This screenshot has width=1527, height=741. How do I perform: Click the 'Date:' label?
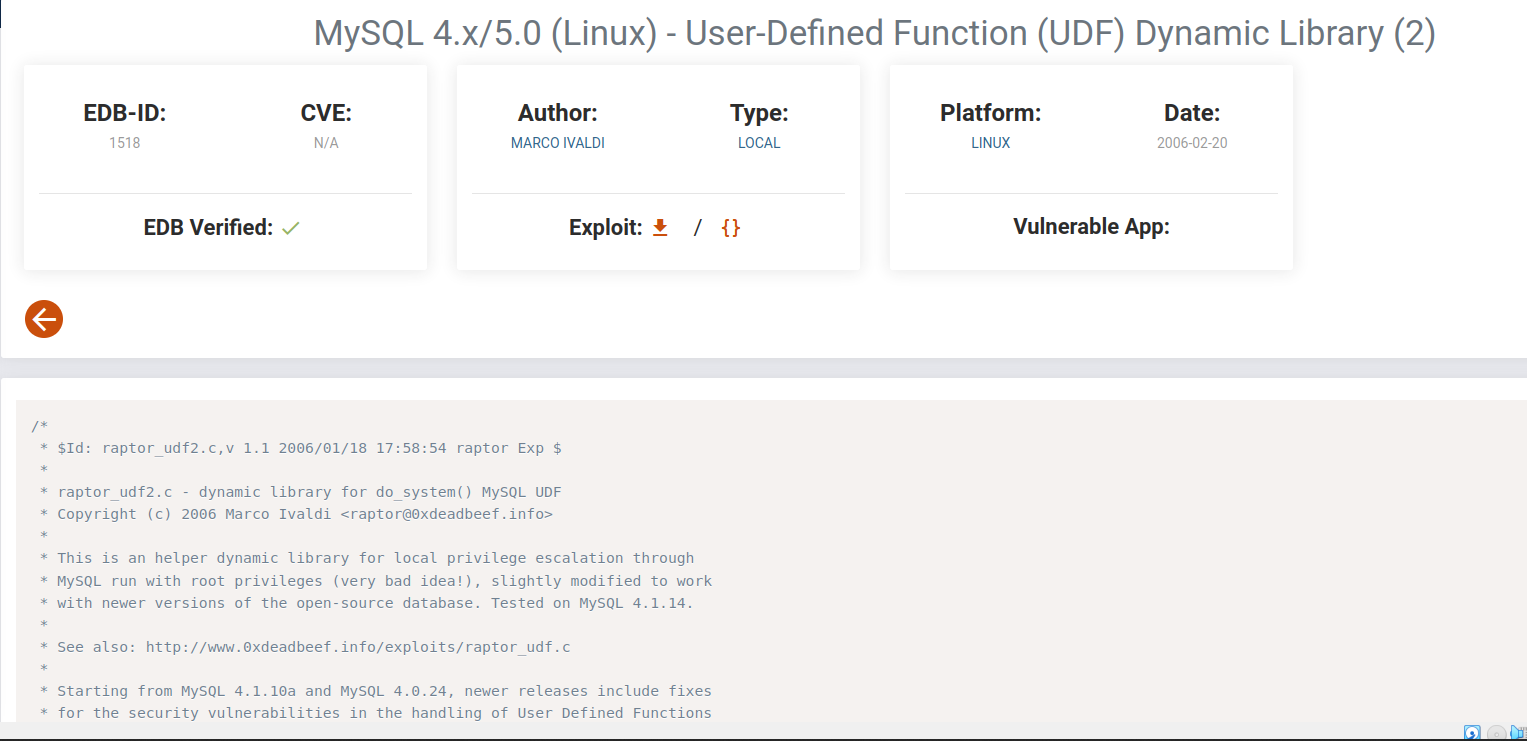[1192, 113]
